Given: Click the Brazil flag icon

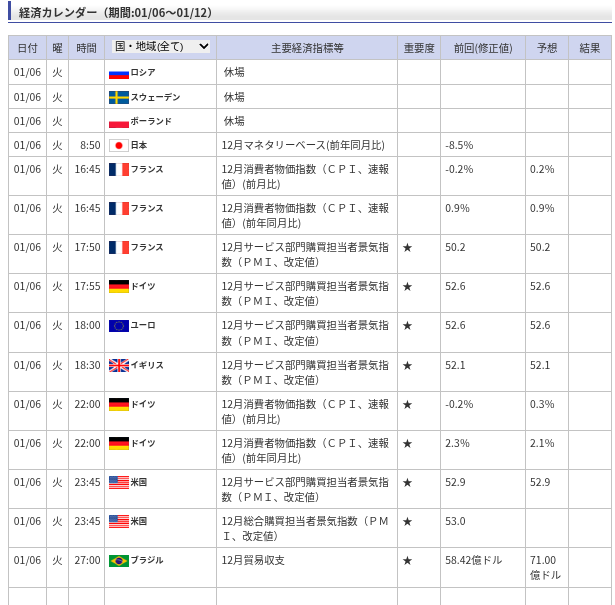Looking at the screenshot, I should tap(118, 561).
